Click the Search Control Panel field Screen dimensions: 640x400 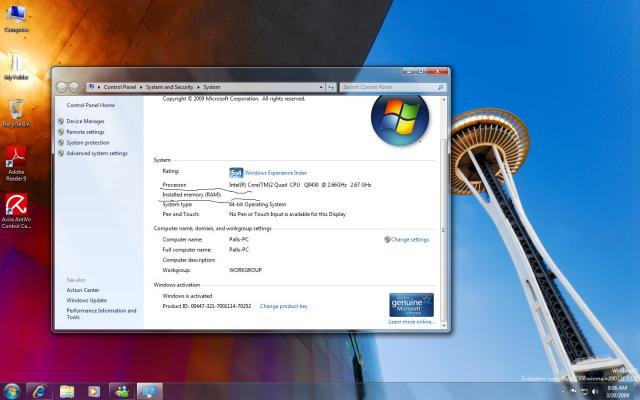click(393, 87)
